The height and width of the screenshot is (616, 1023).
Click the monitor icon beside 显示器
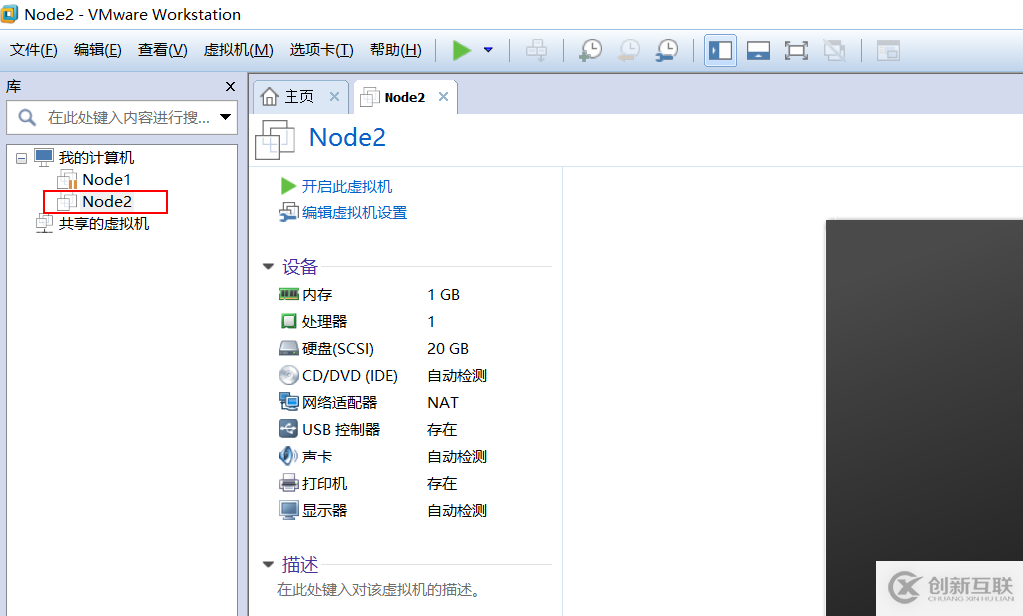click(288, 510)
